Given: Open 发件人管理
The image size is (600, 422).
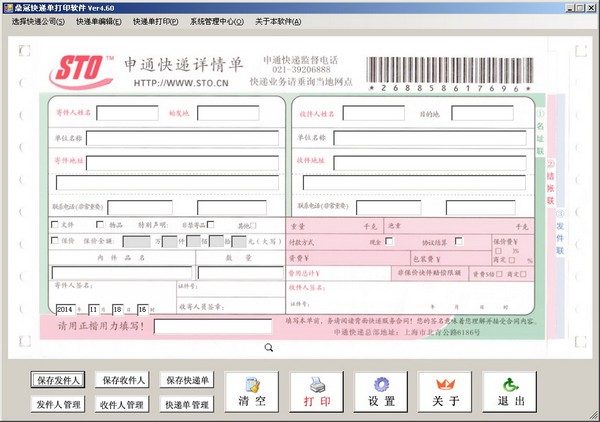Looking at the screenshot, I should [58, 404].
